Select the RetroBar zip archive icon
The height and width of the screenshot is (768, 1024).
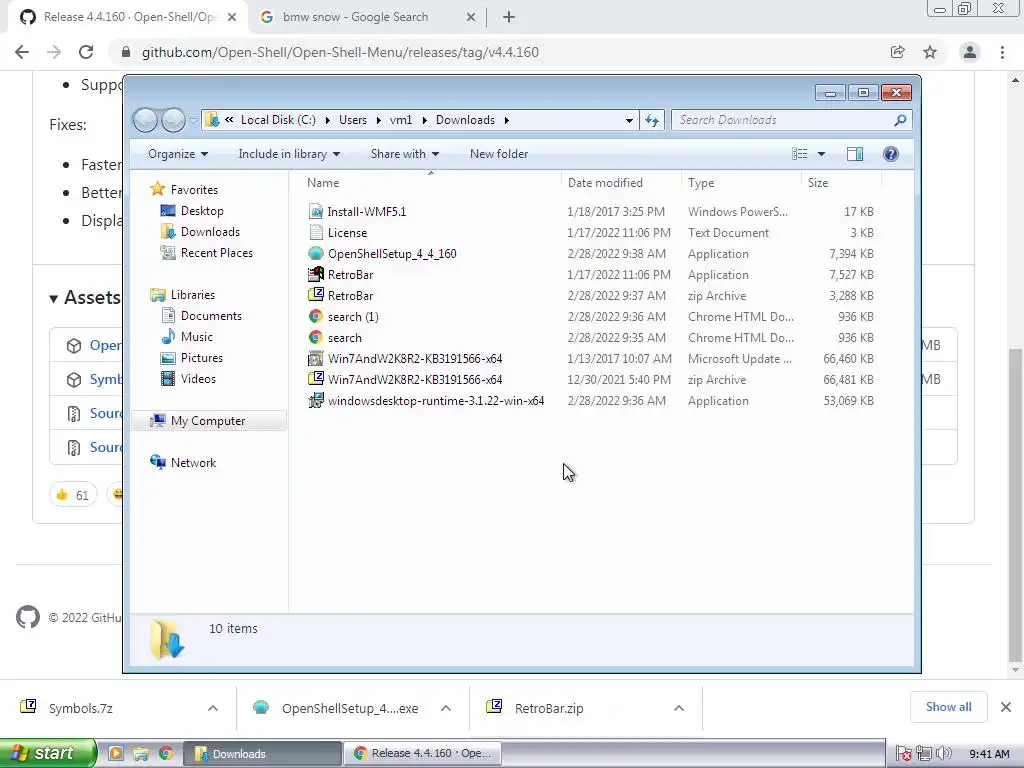pyautogui.click(x=316, y=295)
